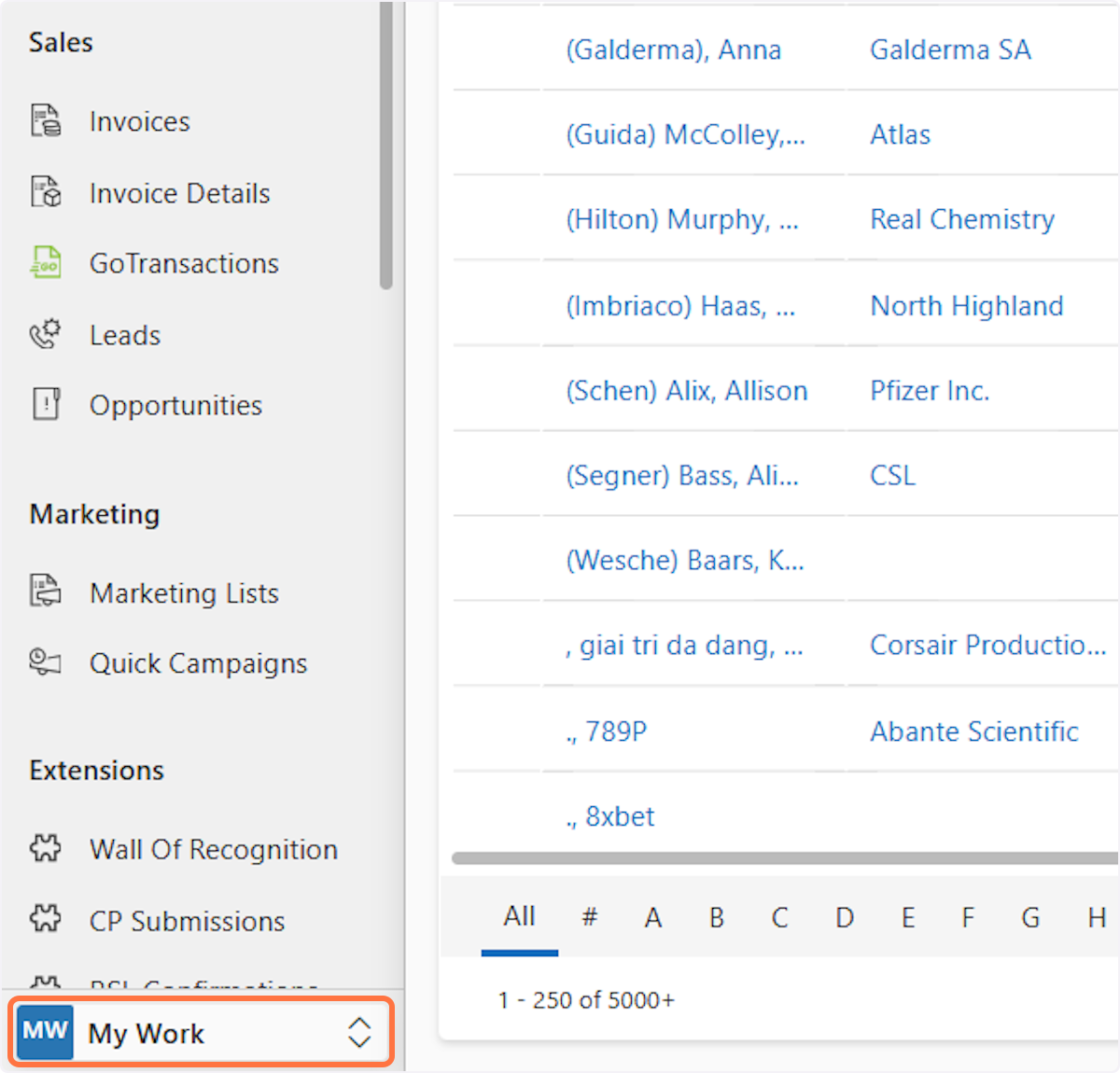Image resolution: width=1120 pixels, height=1073 pixels.
Task: Click the Opportunities icon
Action: 46,405
